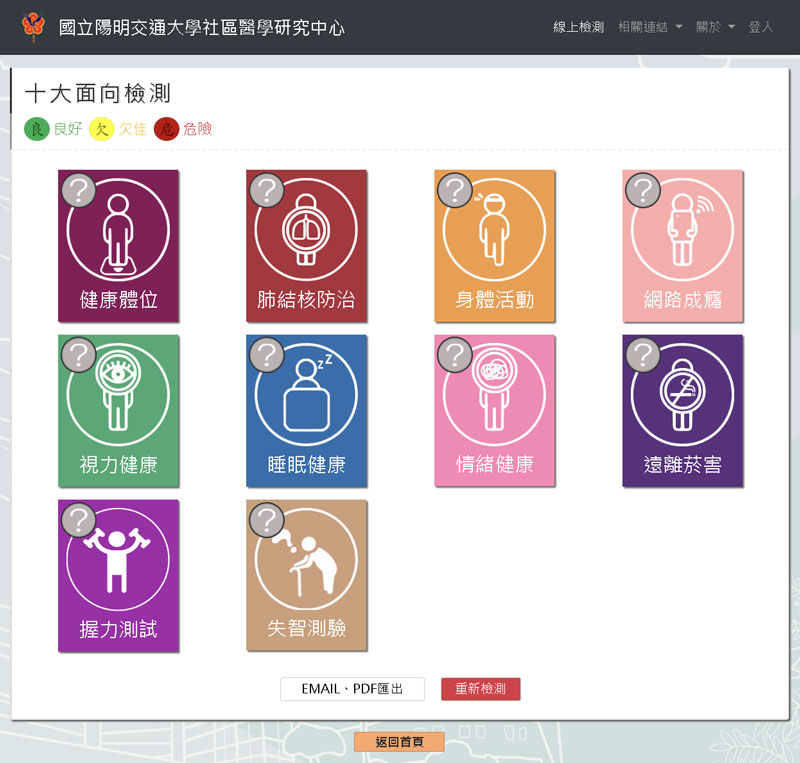Open the 身體活動 test card

click(x=495, y=246)
